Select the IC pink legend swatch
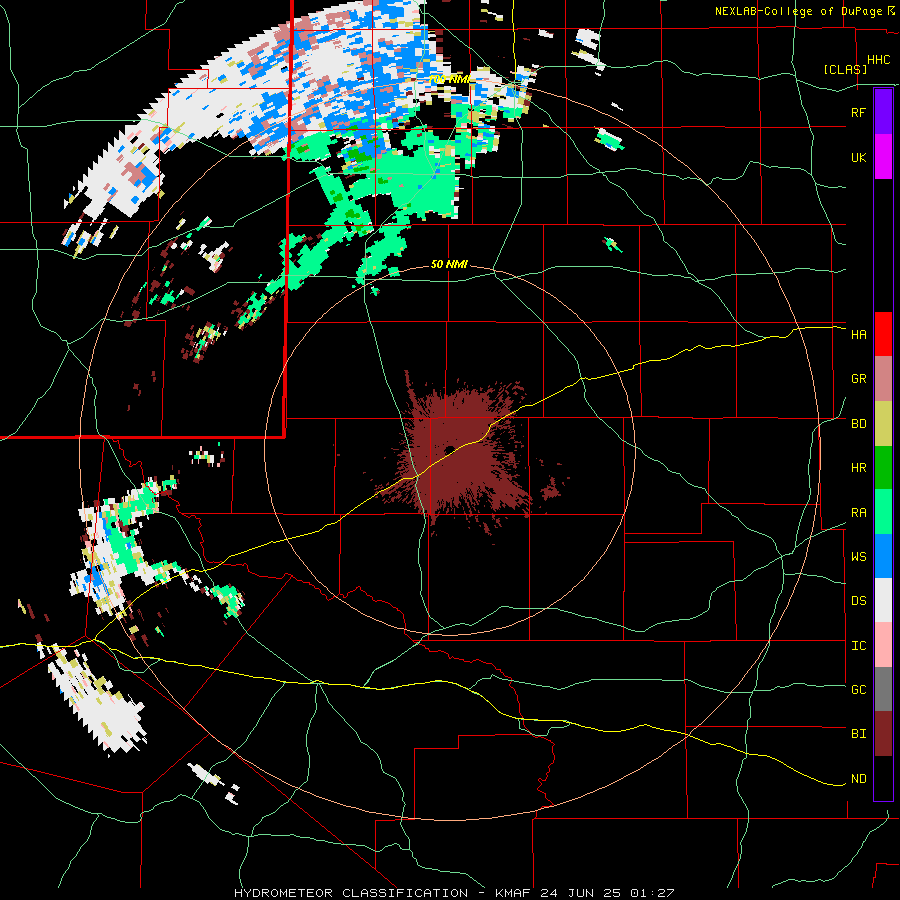 pos(883,645)
